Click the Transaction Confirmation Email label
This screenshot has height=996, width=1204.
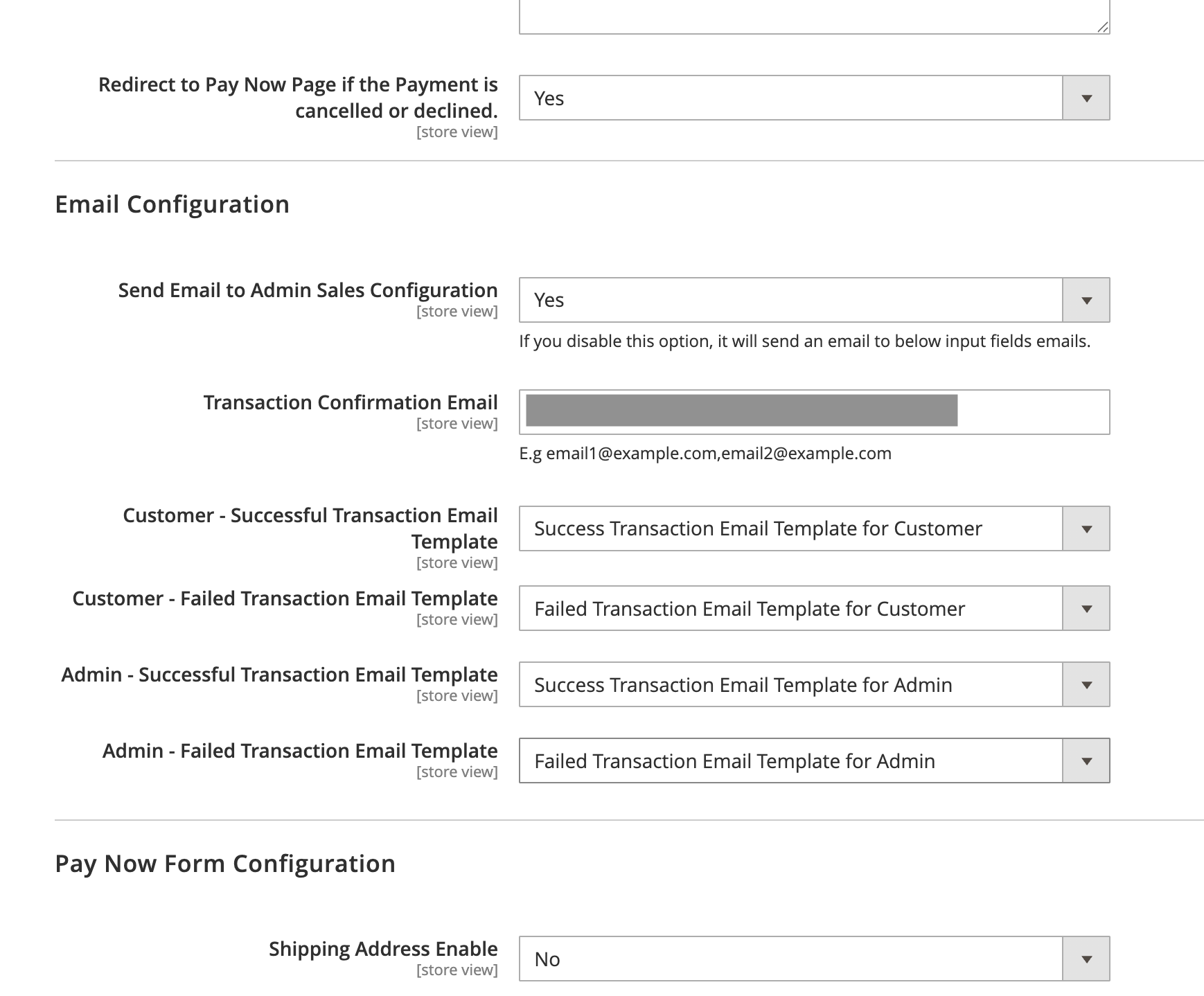pos(351,402)
